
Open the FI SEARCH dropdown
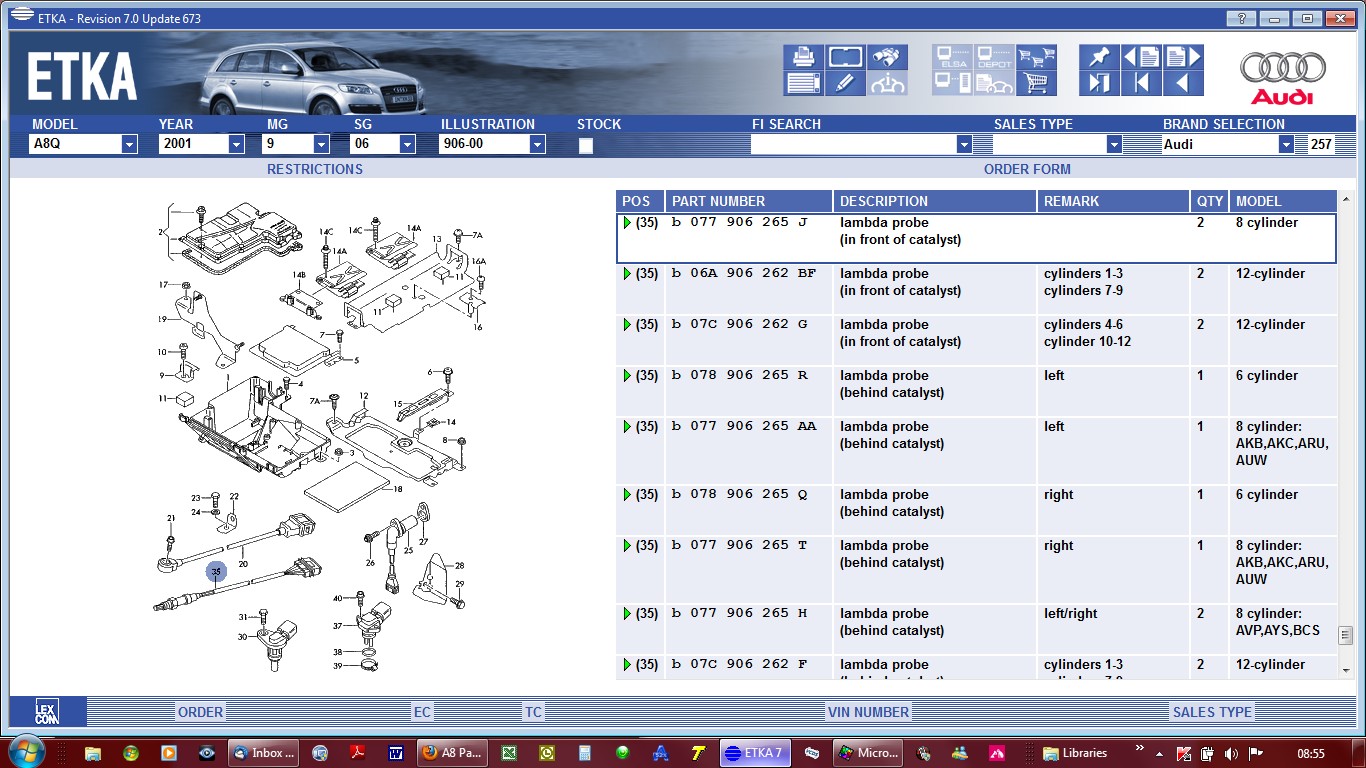point(964,144)
